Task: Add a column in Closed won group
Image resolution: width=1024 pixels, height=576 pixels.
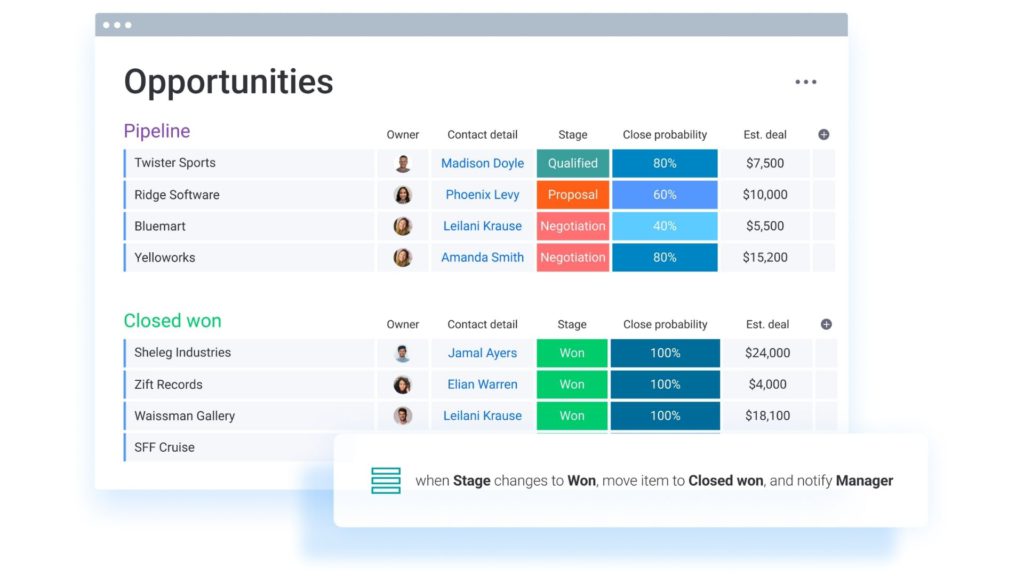Action: (826, 324)
